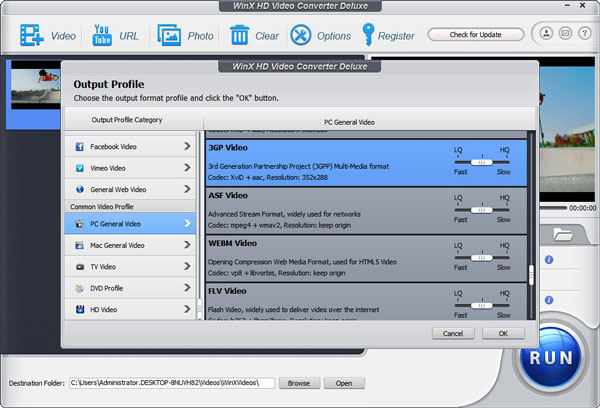Click the upper blue info icon

point(549,260)
